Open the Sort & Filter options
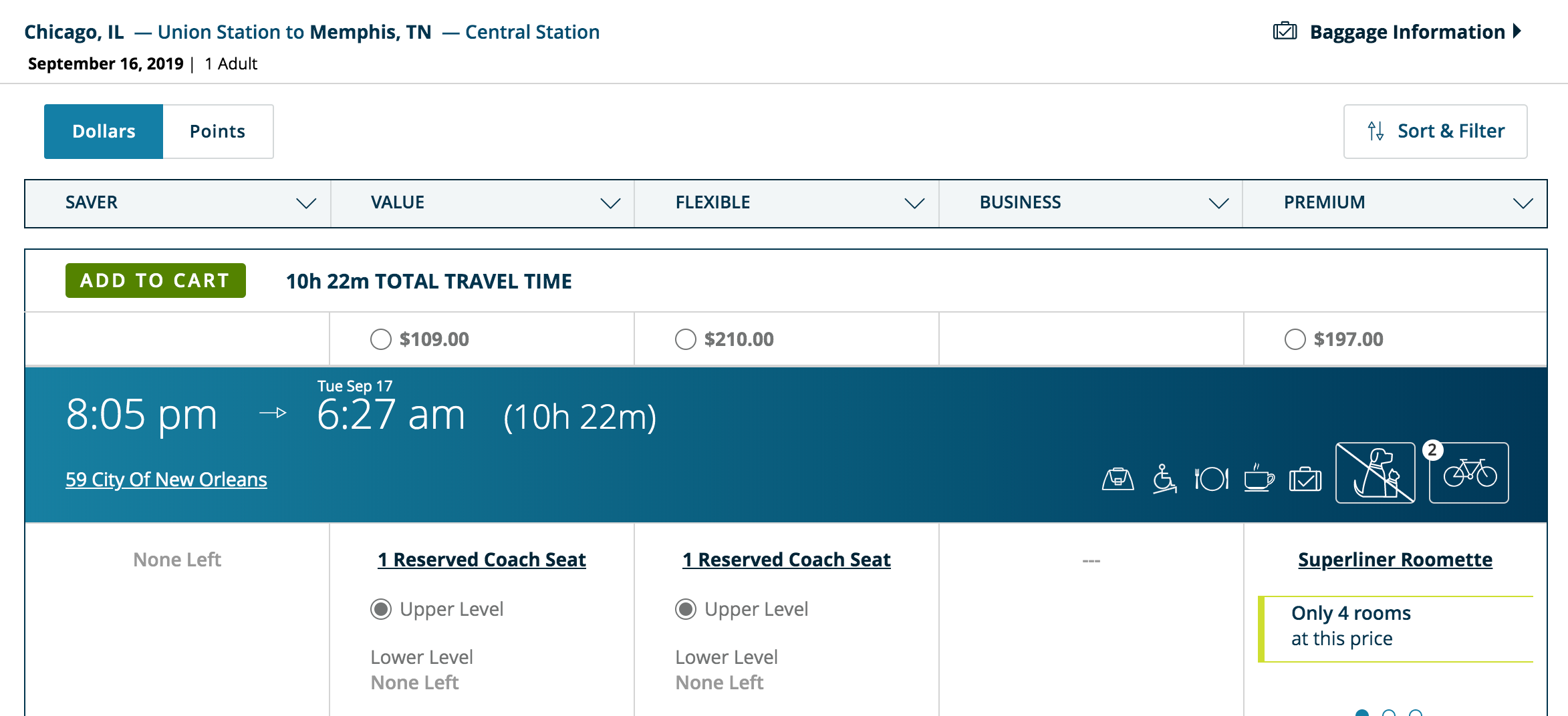 click(x=1435, y=132)
